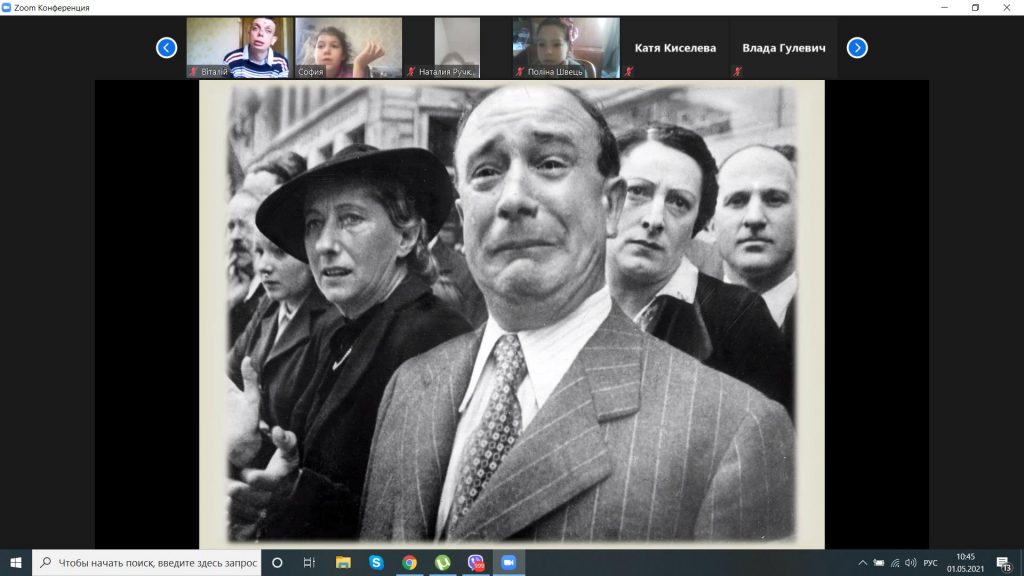Open File Explorer from taskbar

click(343, 562)
